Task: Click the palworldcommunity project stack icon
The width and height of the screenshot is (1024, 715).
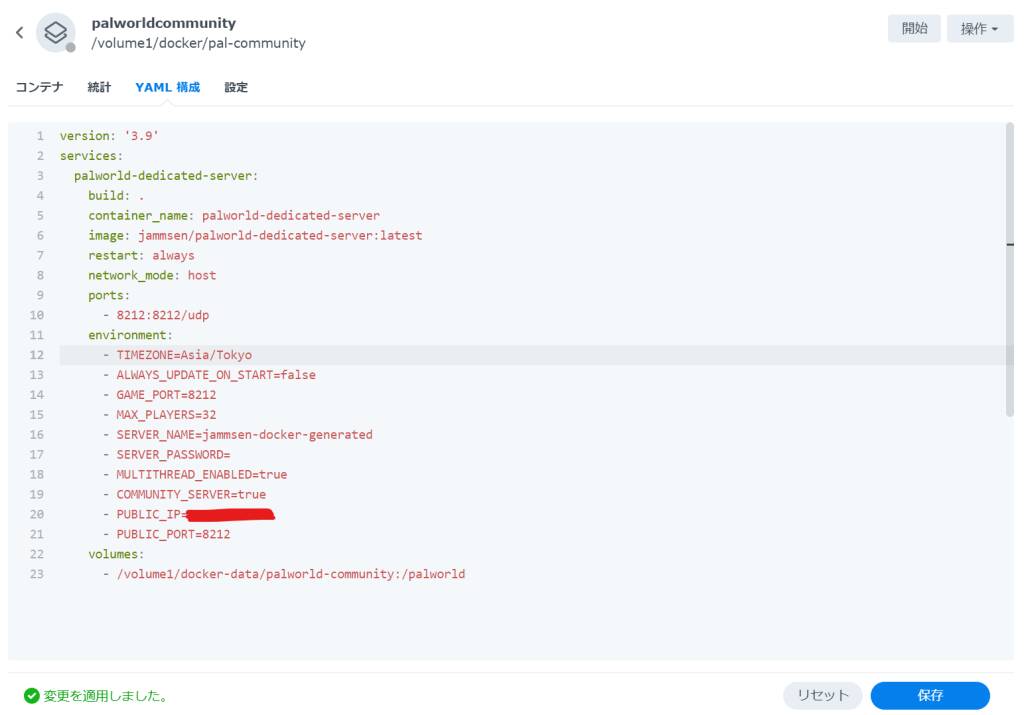Action: [56, 32]
